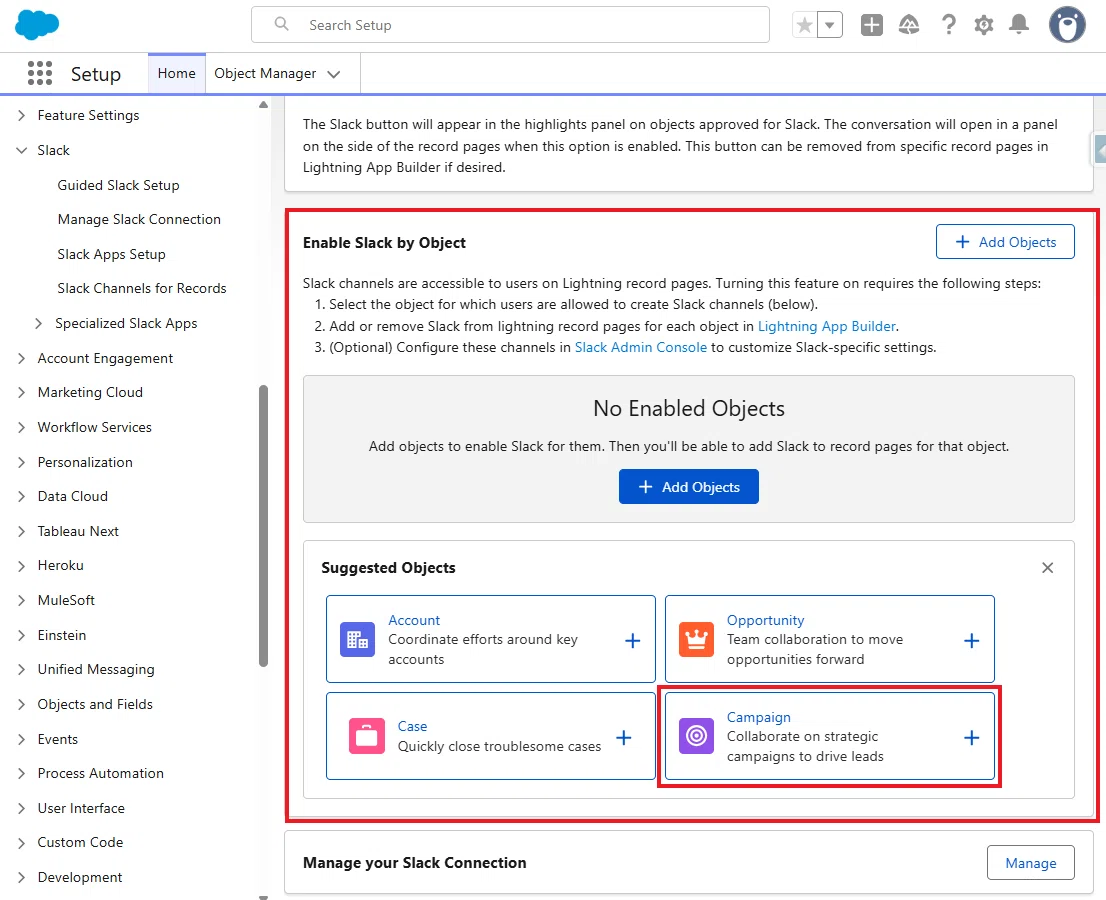Add the Opportunity object with plus
Viewport: 1106px width, 900px height.
coord(971,640)
